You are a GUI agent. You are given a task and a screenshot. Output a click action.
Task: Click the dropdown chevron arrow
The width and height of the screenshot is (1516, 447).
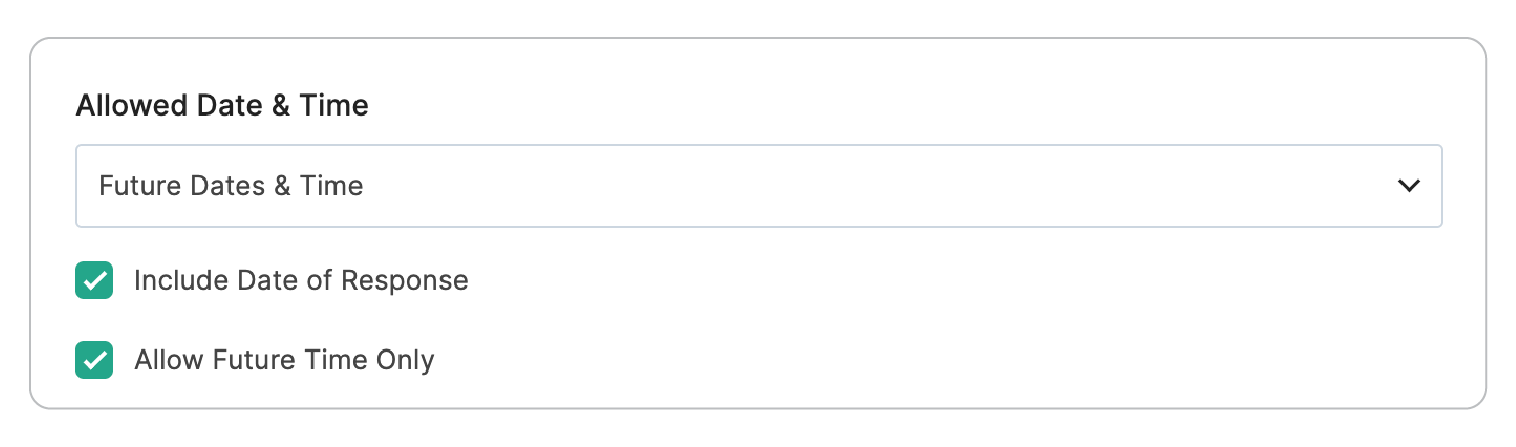click(x=1409, y=186)
